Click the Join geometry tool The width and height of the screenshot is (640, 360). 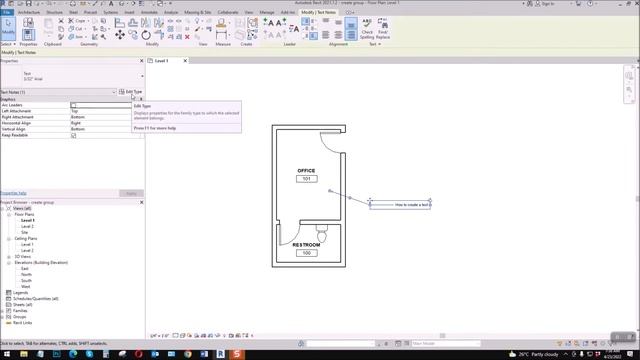[x=76, y=37]
